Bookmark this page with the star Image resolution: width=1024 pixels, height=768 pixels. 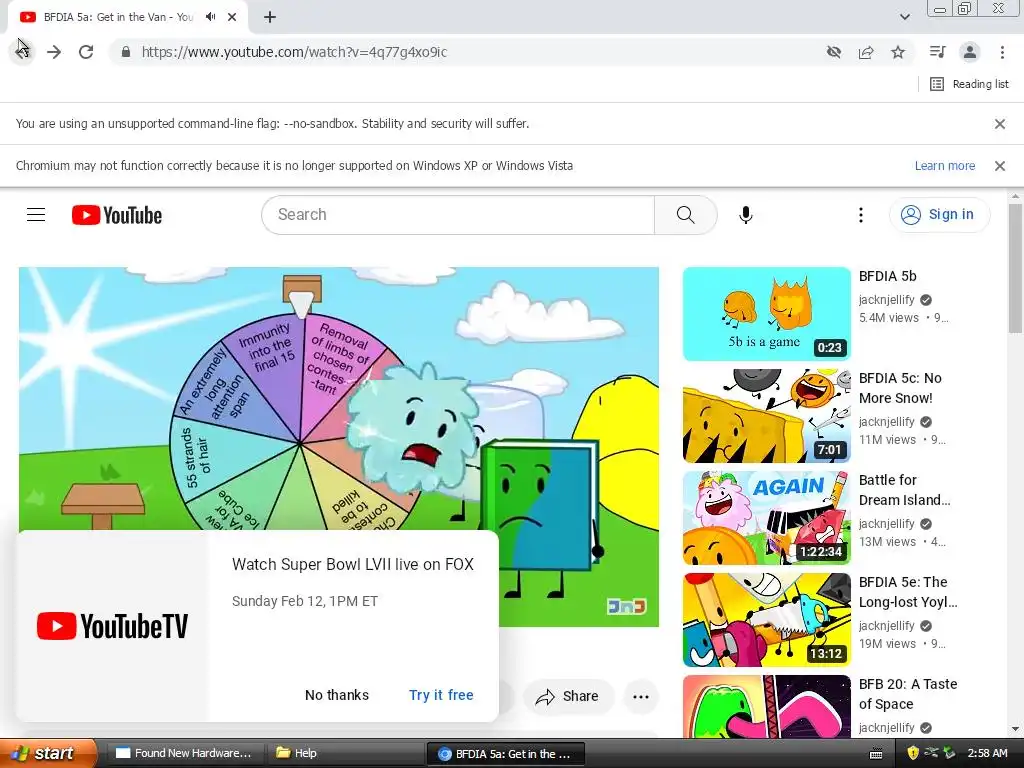(x=898, y=52)
